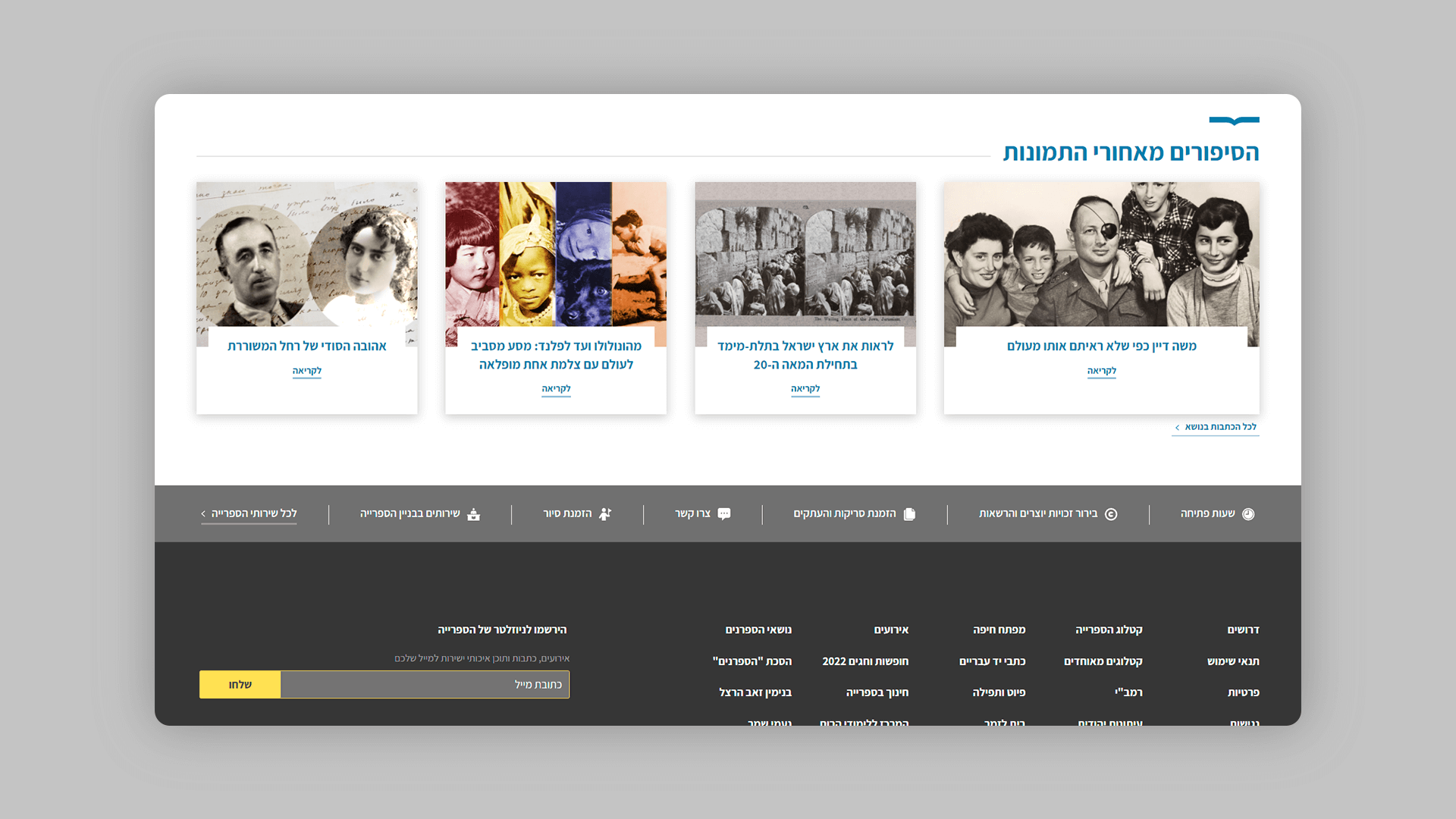Select תנאי שימוש in the footer
The image size is (1456, 819).
pos(1233,661)
